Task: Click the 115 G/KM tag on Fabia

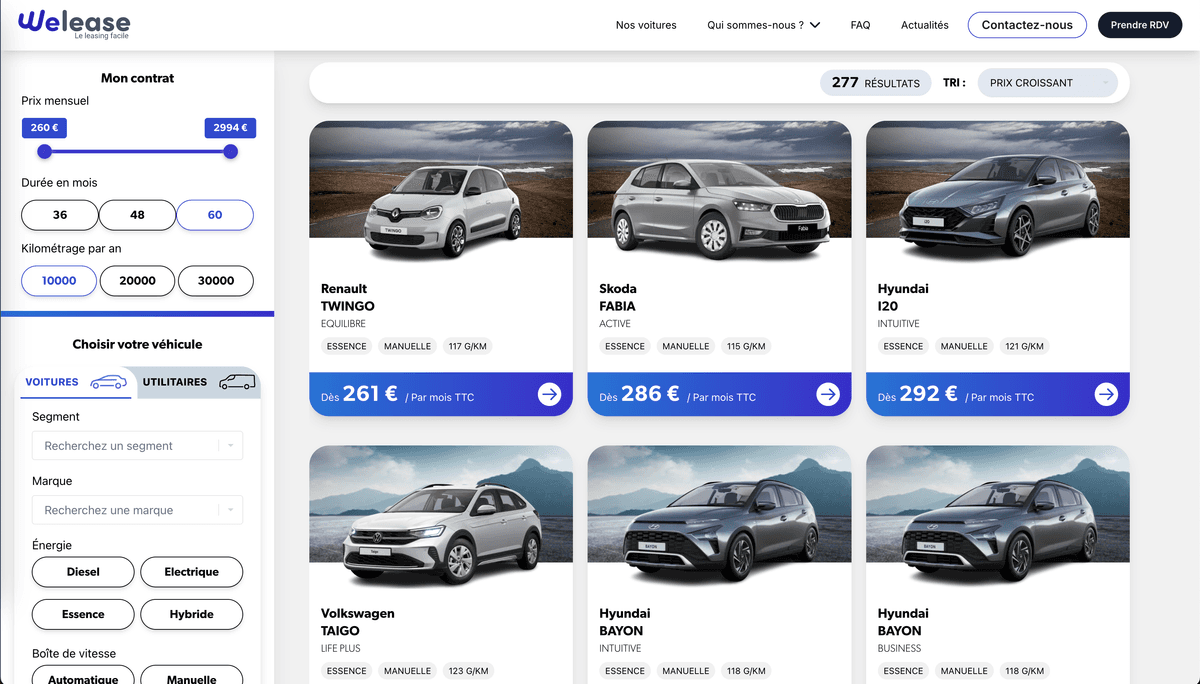Action: (x=746, y=346)
